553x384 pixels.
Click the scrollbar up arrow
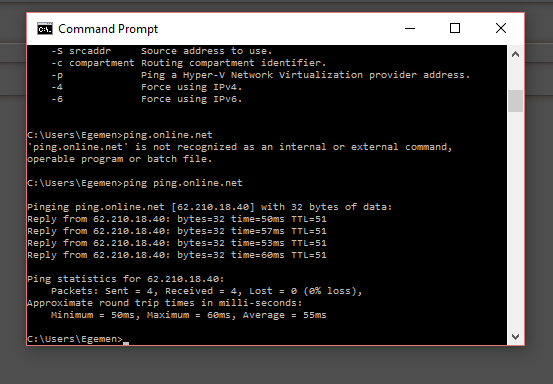[516, 54]
